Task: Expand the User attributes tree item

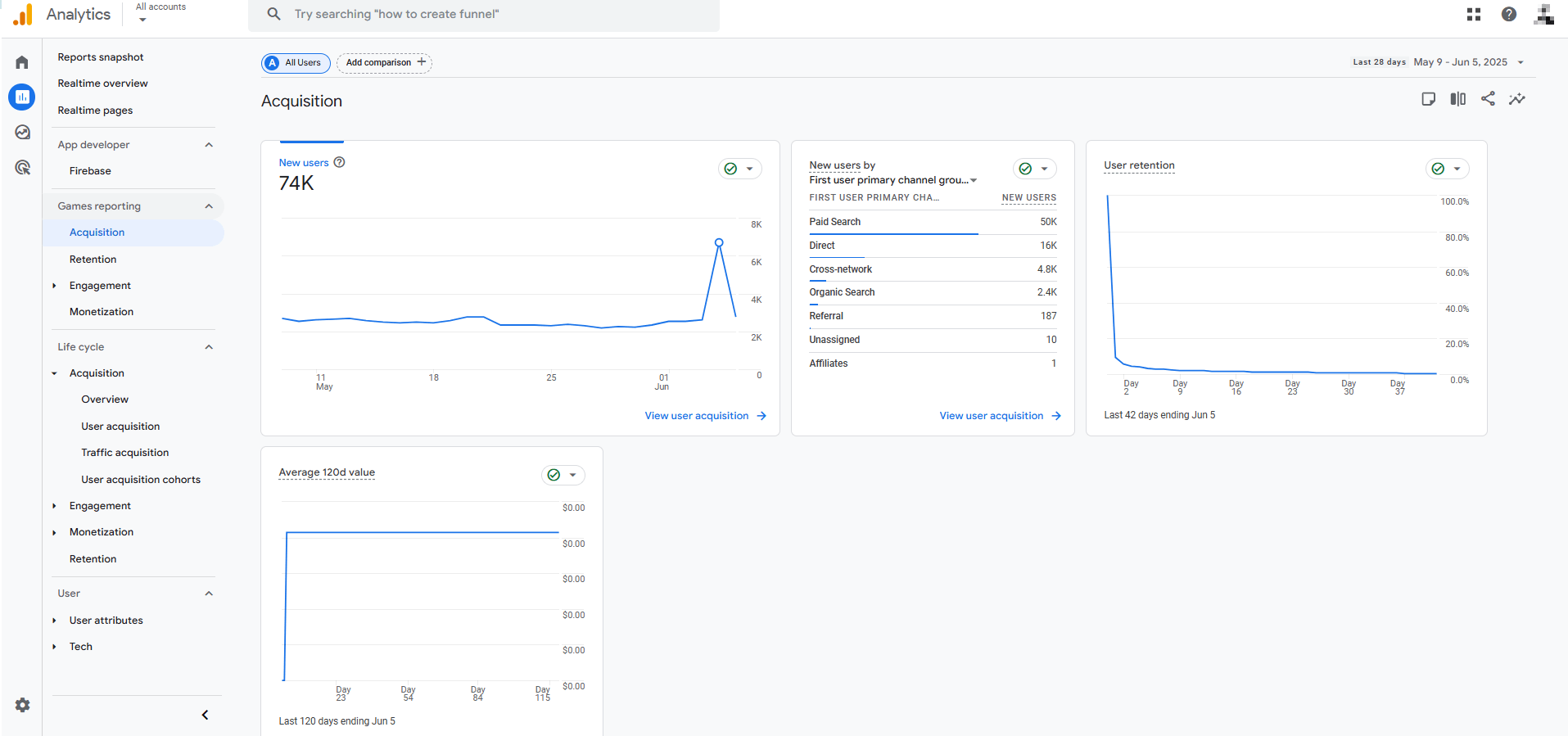Action: (54, 621)
